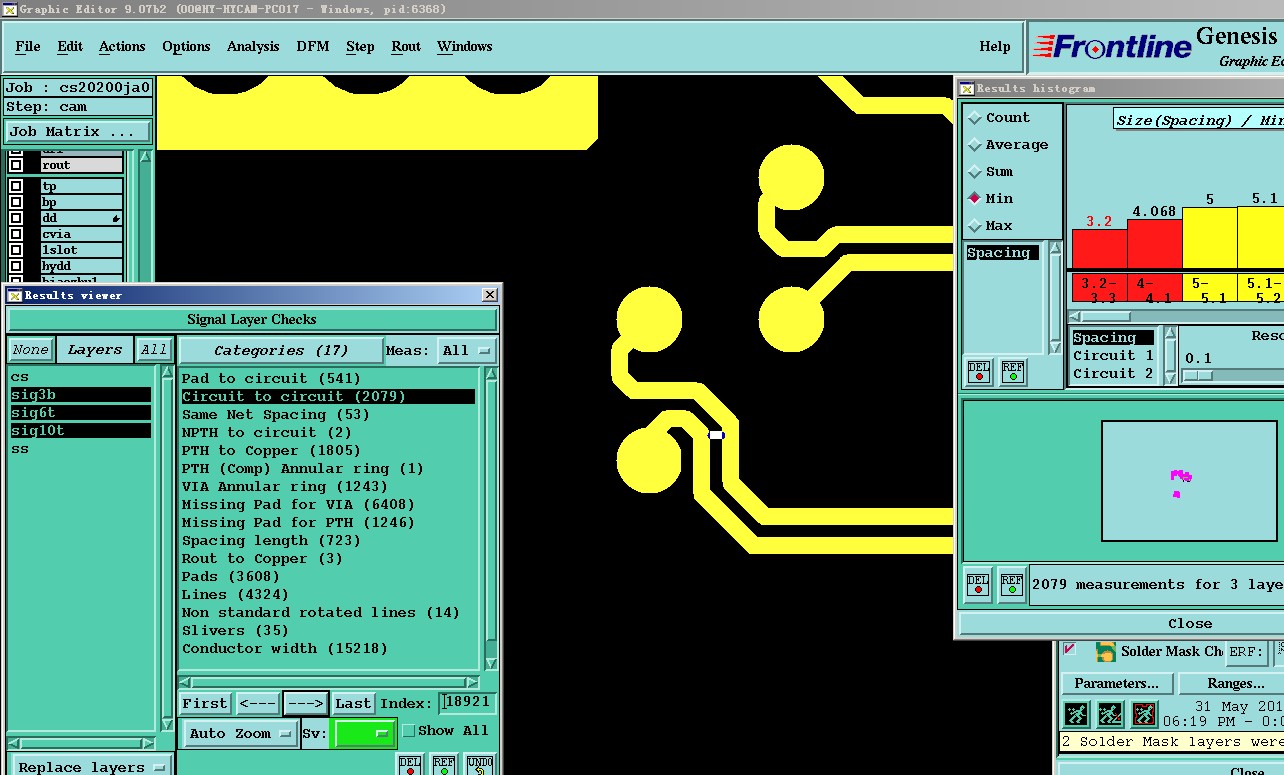Click Categories (17) header button
Viewport: 1284px width, 775px height.
pyautogui.click(x=281, y=350)
